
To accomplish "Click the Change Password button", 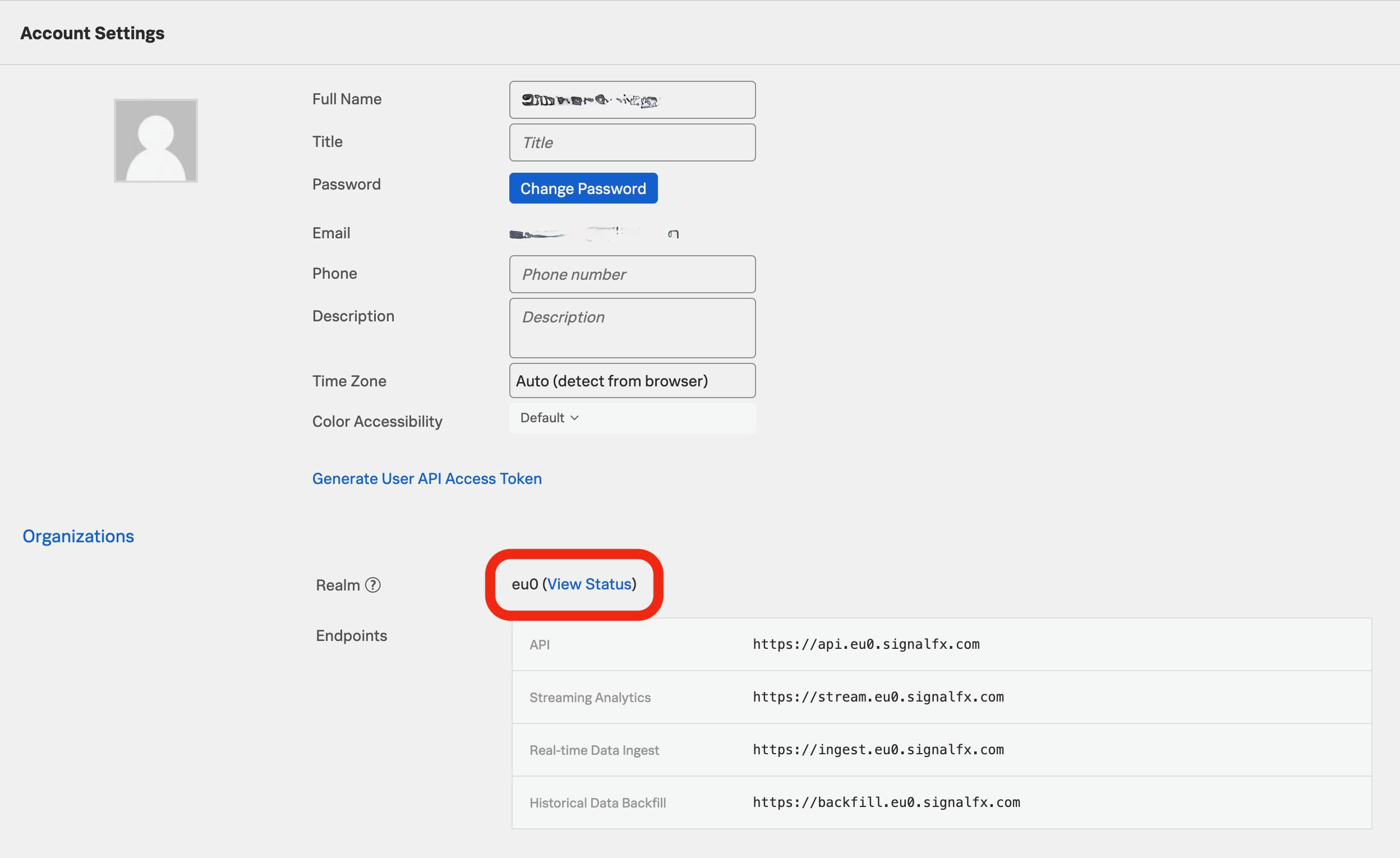I will point(583,188).
